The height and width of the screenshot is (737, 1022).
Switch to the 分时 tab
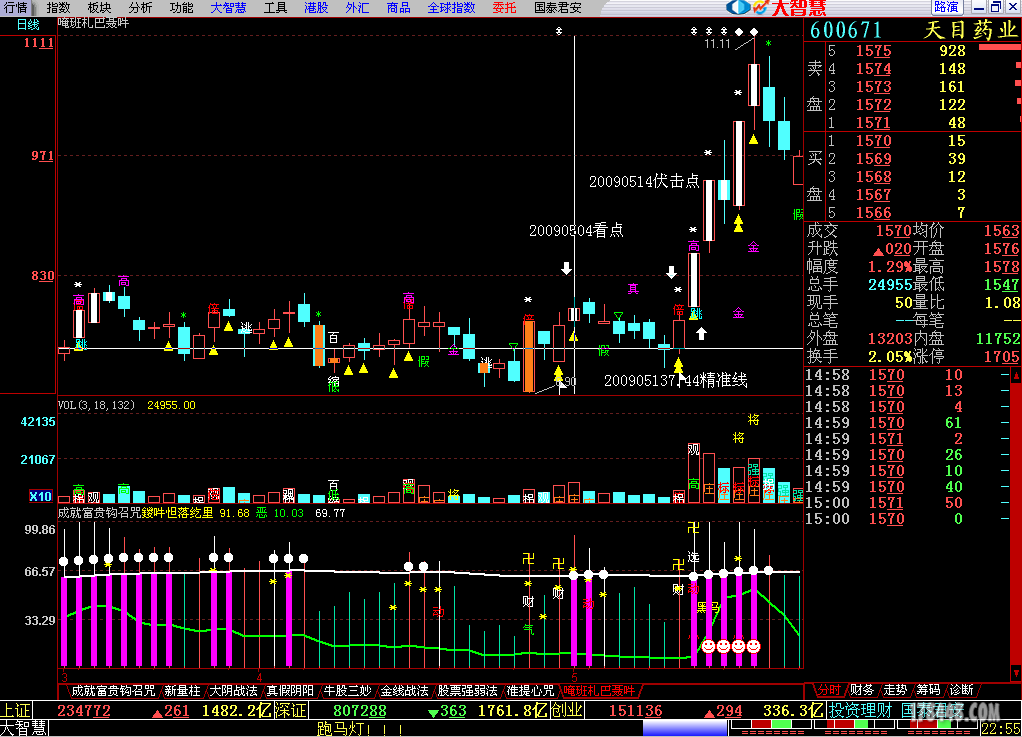[829, 690]
